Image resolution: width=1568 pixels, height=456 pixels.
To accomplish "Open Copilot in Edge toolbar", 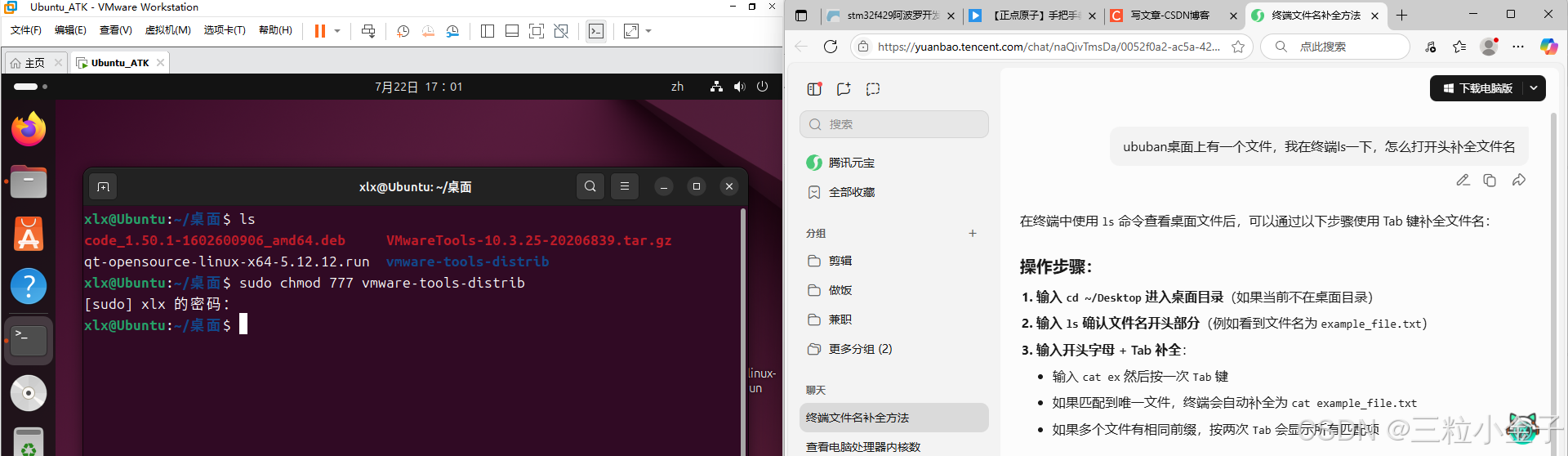I will tap(1548, 47).
